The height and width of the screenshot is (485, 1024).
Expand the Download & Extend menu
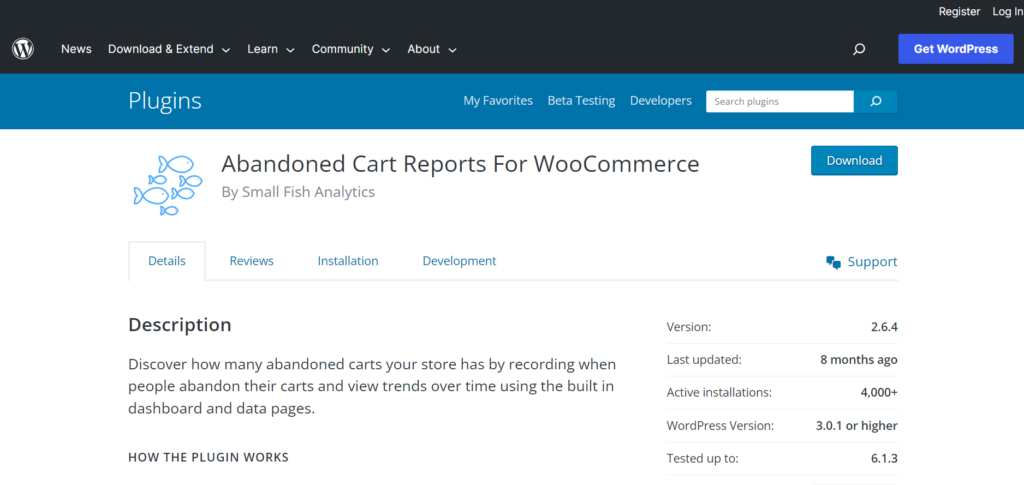point(169,49)
